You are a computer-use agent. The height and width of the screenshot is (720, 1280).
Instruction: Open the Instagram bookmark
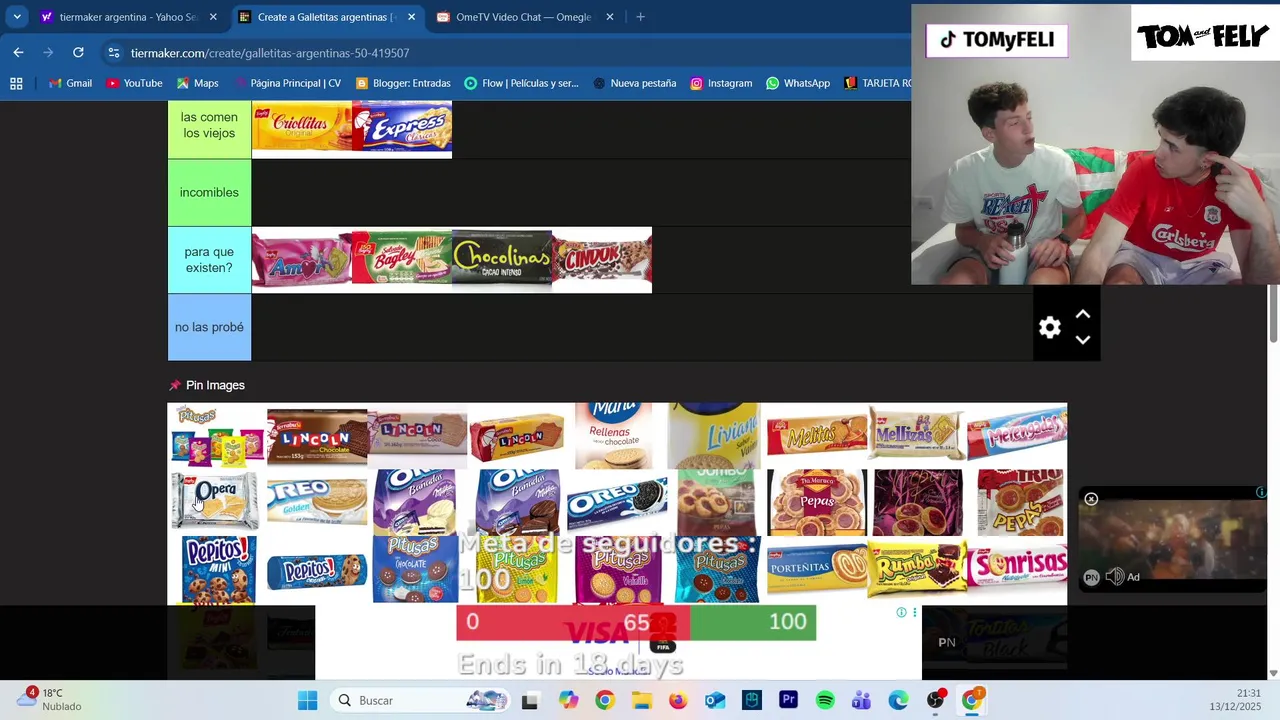point(721,83)
